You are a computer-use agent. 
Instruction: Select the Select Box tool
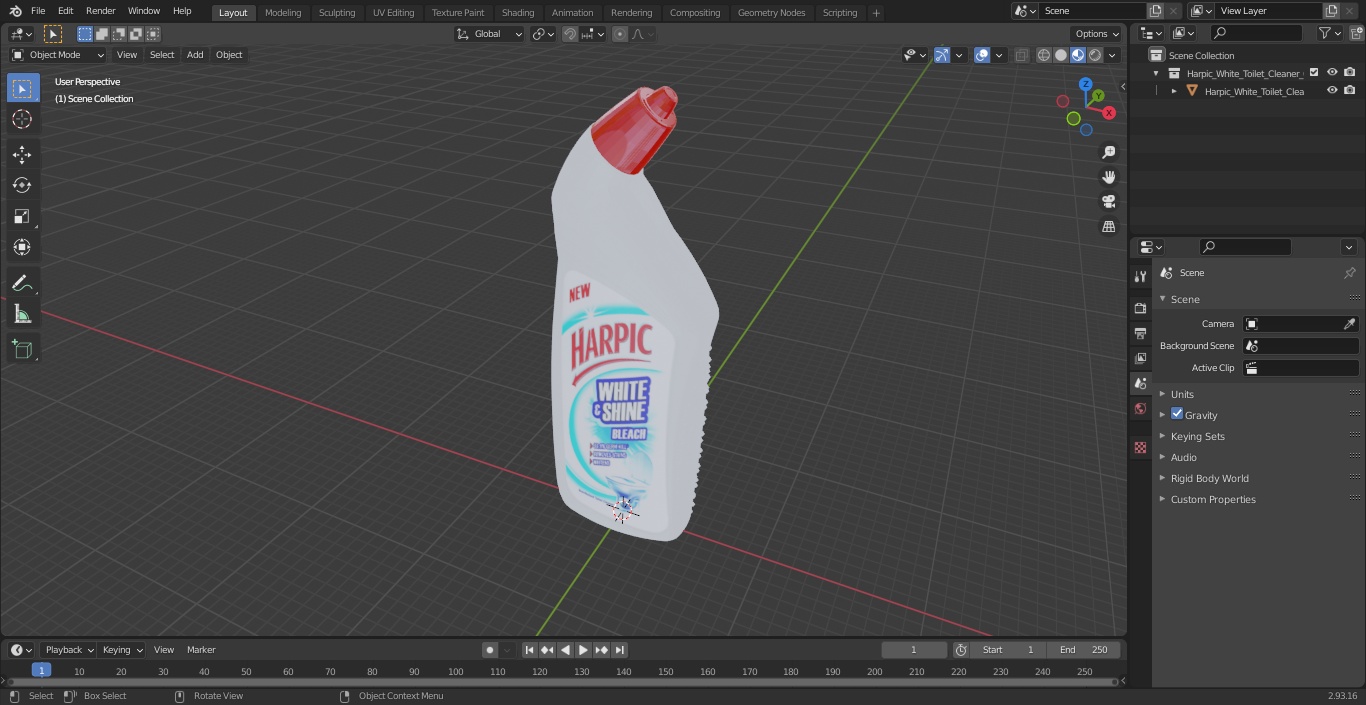point(22,89)
